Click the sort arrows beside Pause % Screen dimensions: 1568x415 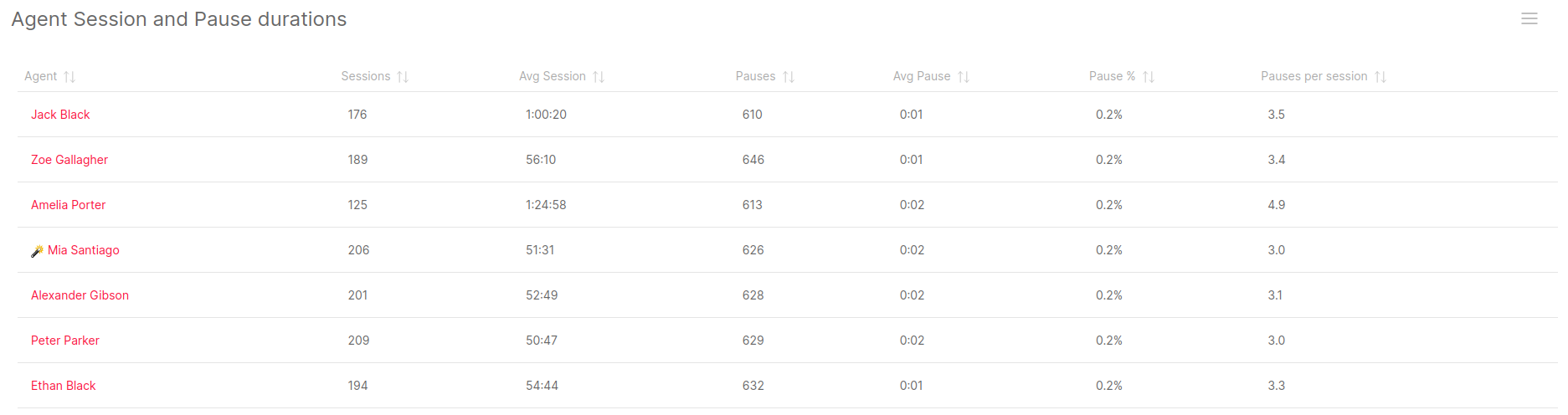pyautogui.click(x=1149, y=77)
